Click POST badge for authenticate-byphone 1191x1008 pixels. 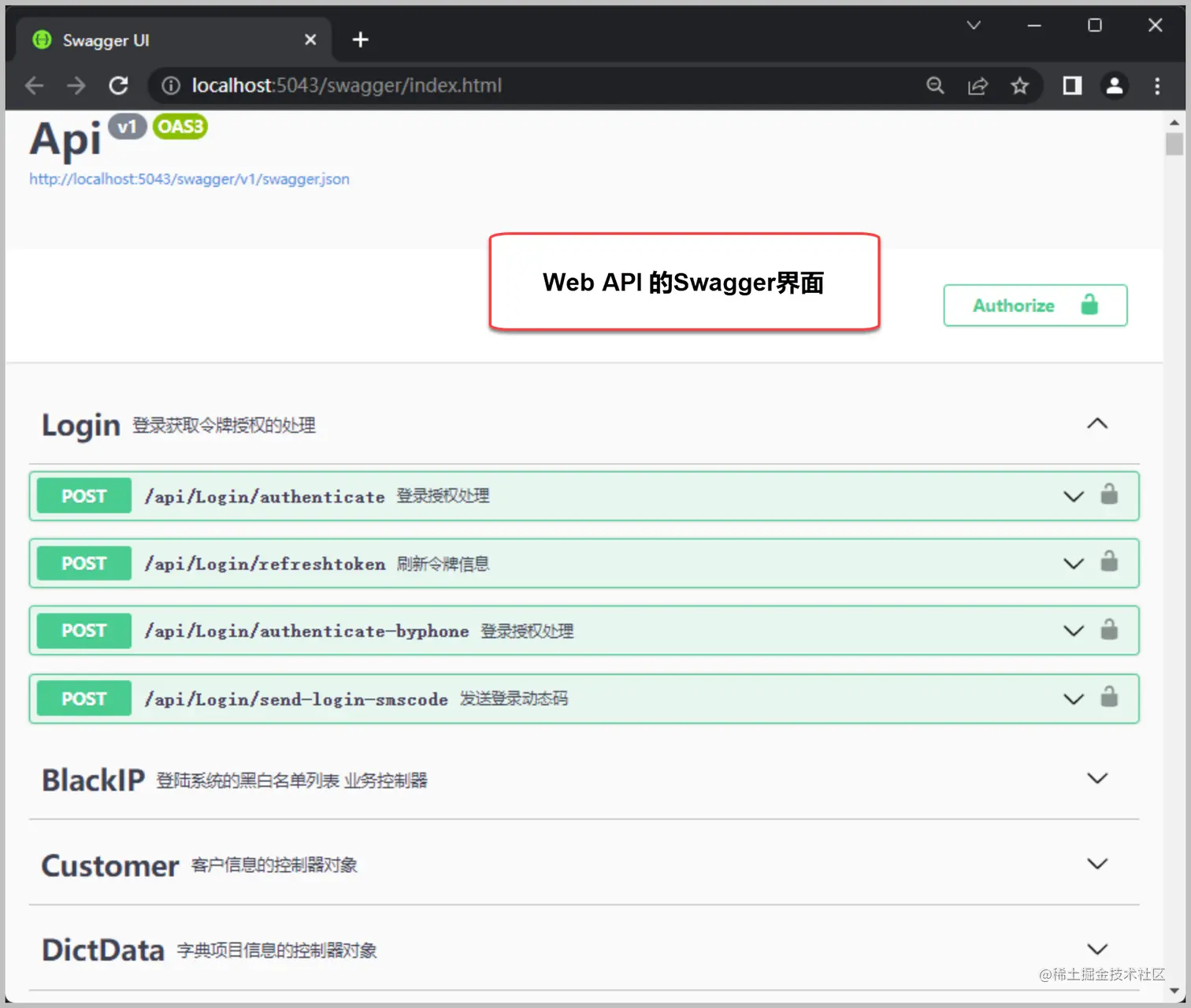(84, 631)
